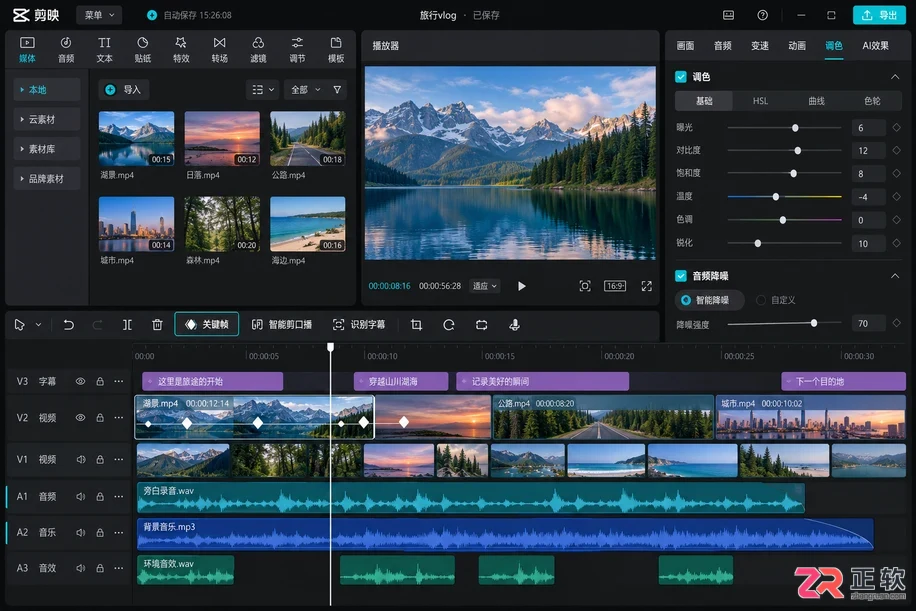Viewport: 916px width, 611px height.
Task: Click the 关键帧 keyframe button
Action: coord(207,325)
